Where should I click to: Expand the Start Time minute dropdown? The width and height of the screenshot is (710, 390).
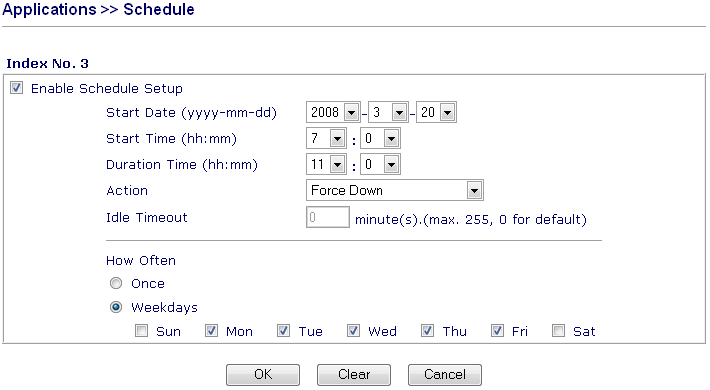coord(380,139)
